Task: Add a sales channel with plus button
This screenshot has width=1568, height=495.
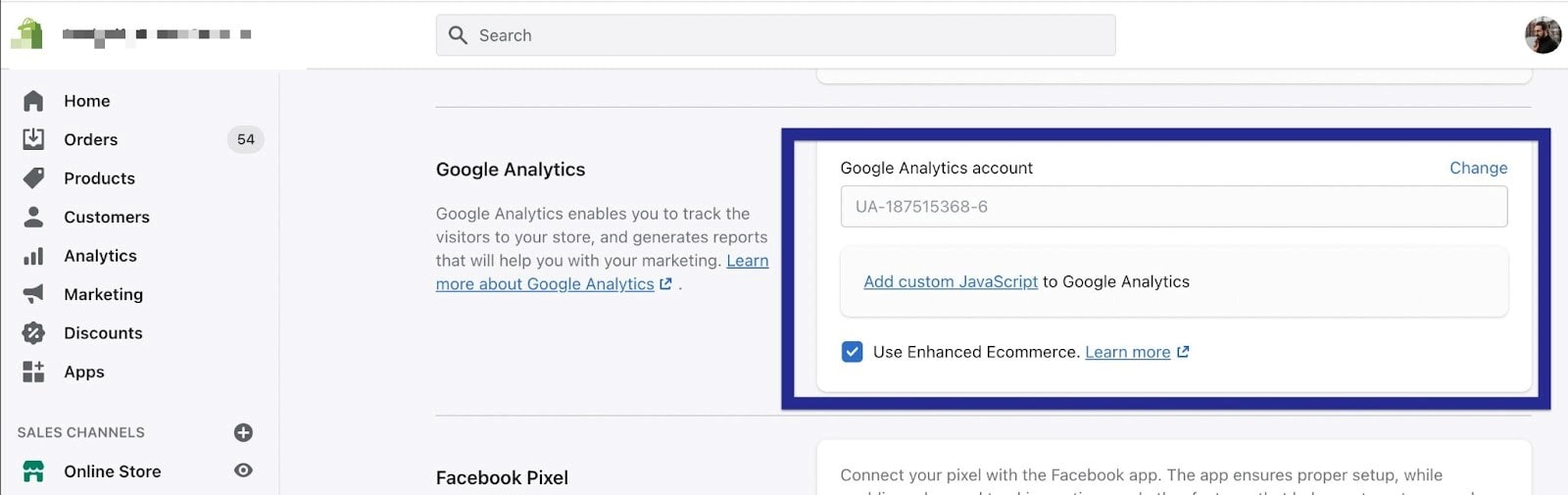Action: point(243,432)
